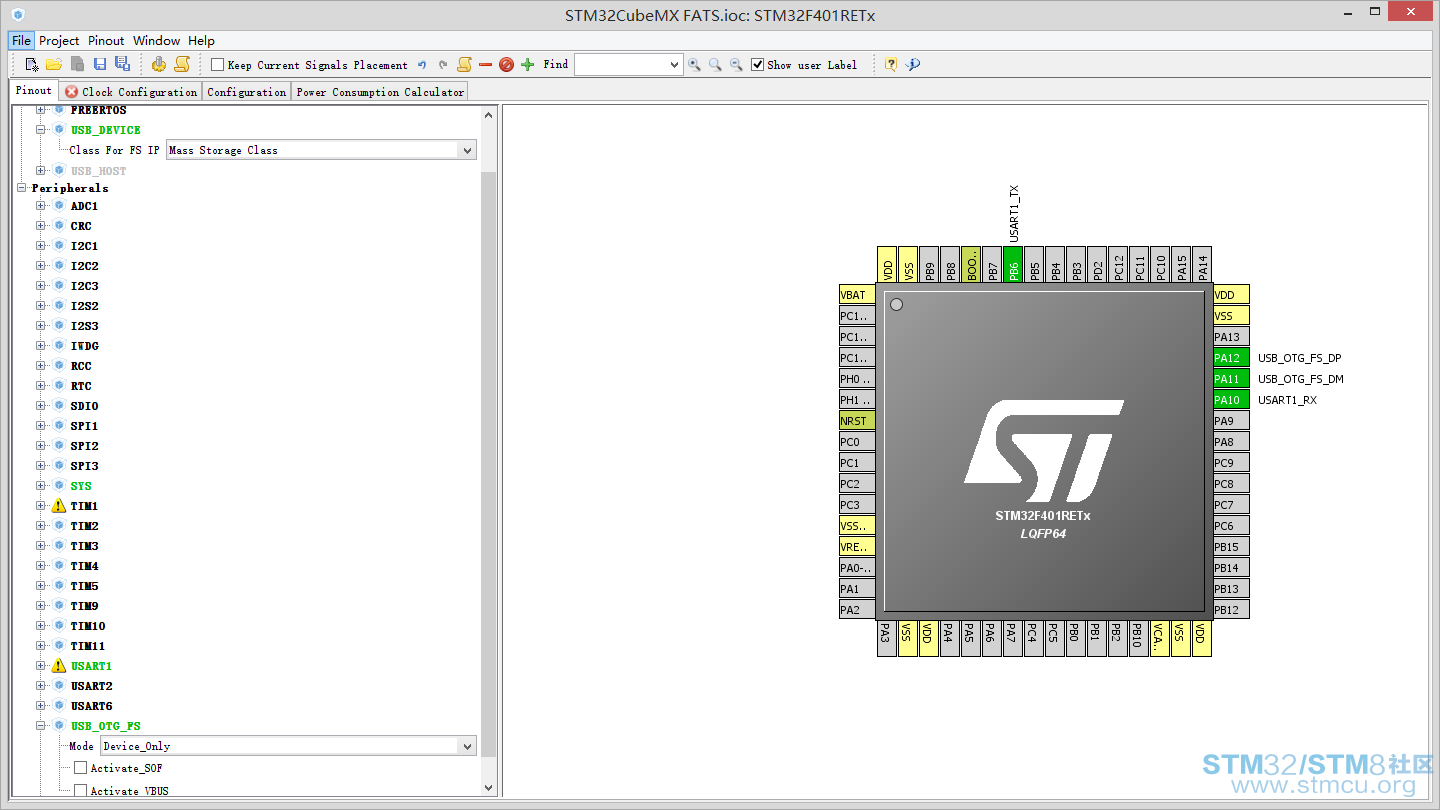Click the USART1 warning triangle icon

pos(59,666)
